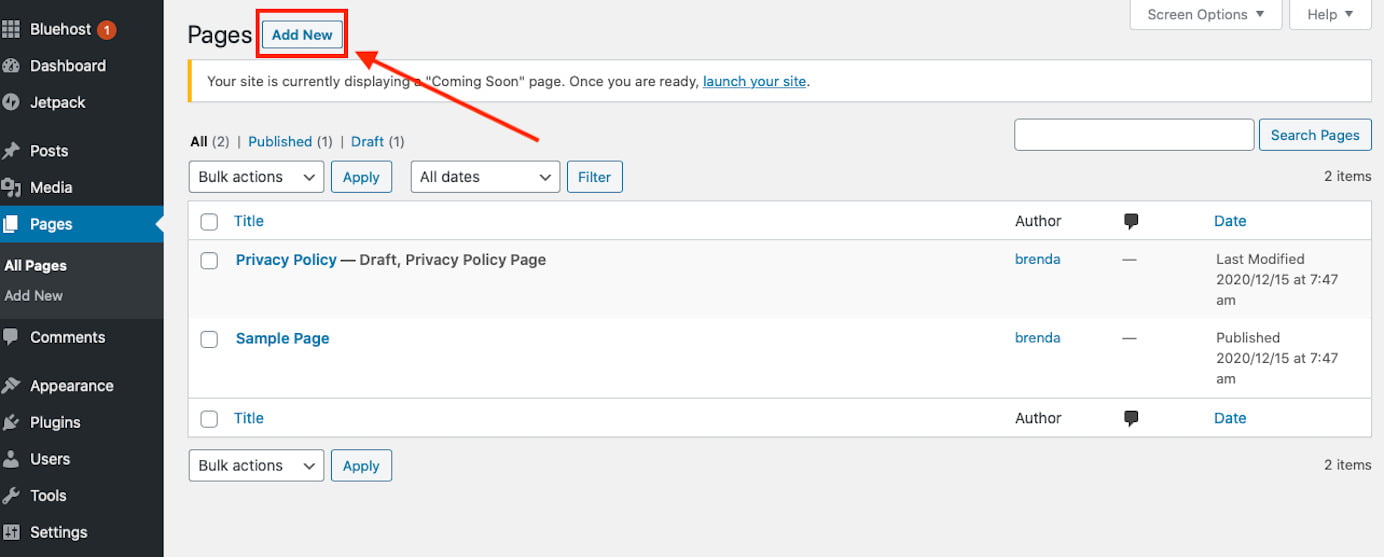This screenshot has width=1384, height=557.
Task: Show only Draft pages filter
Action: 367,142
